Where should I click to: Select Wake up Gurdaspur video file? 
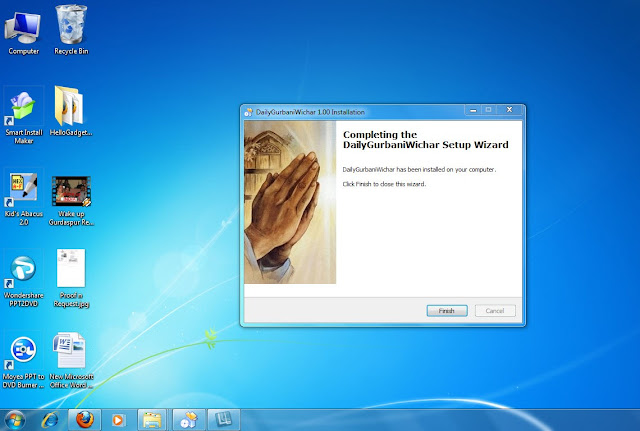click(x=71, y=201)
